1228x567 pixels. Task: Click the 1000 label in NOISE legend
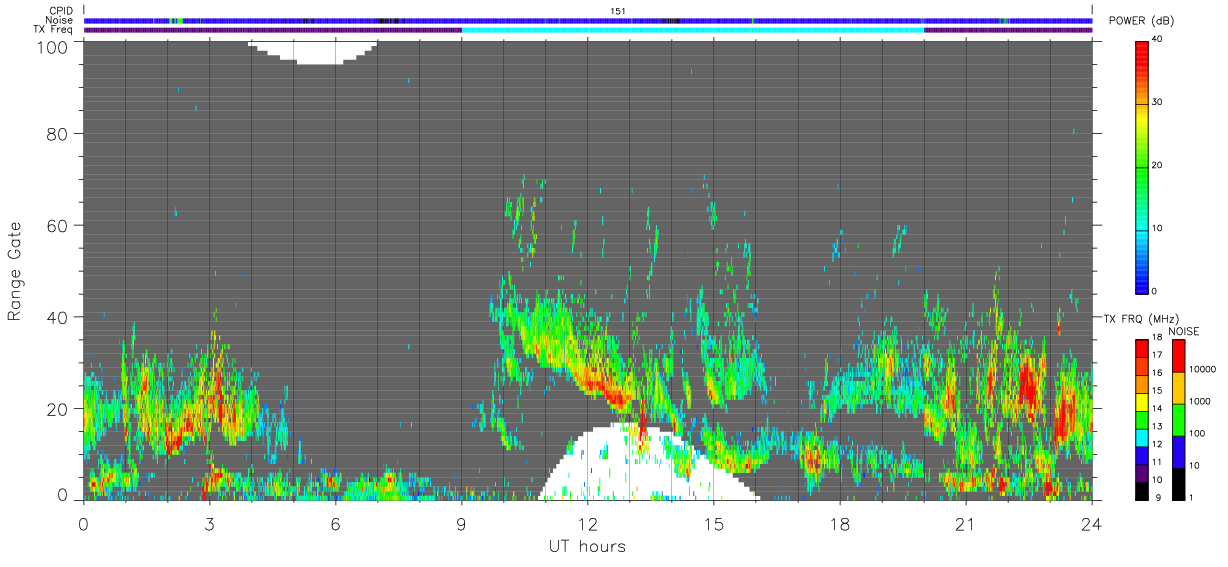pyautogui.click(x=1201, y=401)
